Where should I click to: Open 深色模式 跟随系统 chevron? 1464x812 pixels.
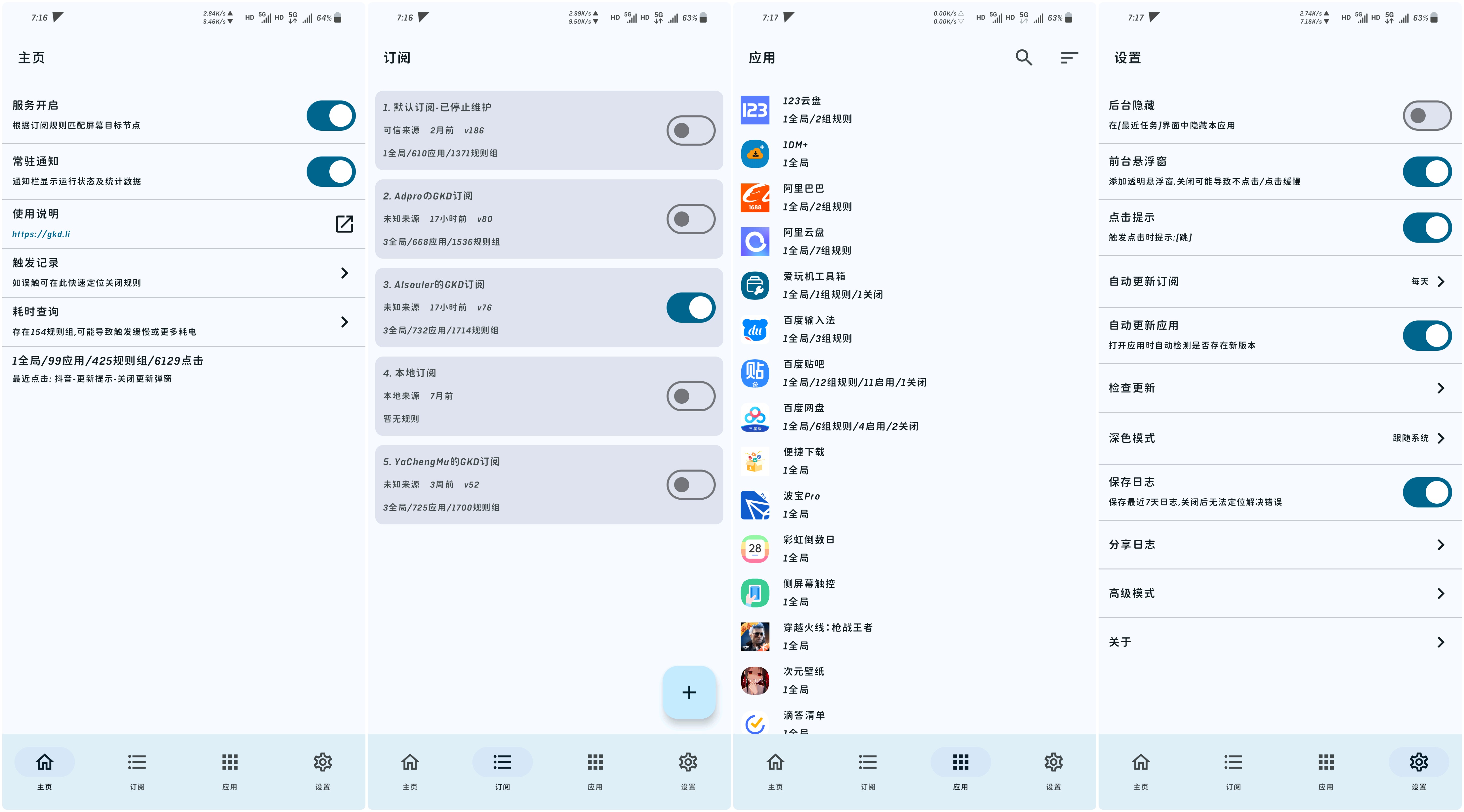tap(1441, 438)
